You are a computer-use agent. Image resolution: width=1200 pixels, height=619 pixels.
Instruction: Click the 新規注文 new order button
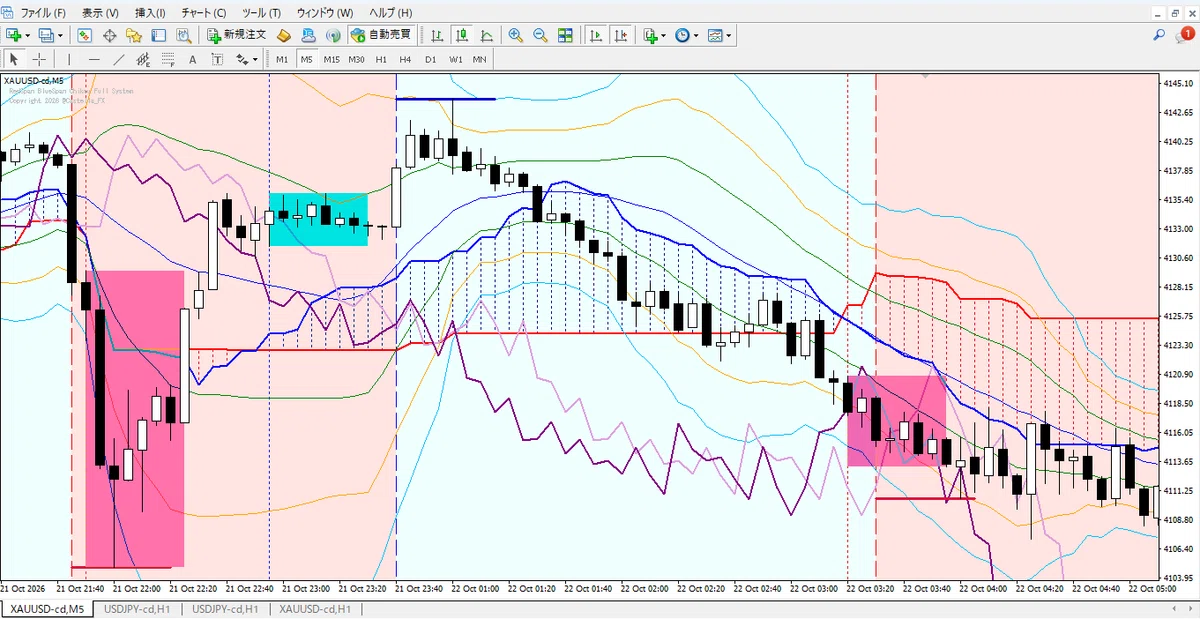pyautogui.click(x=236, y=35)
